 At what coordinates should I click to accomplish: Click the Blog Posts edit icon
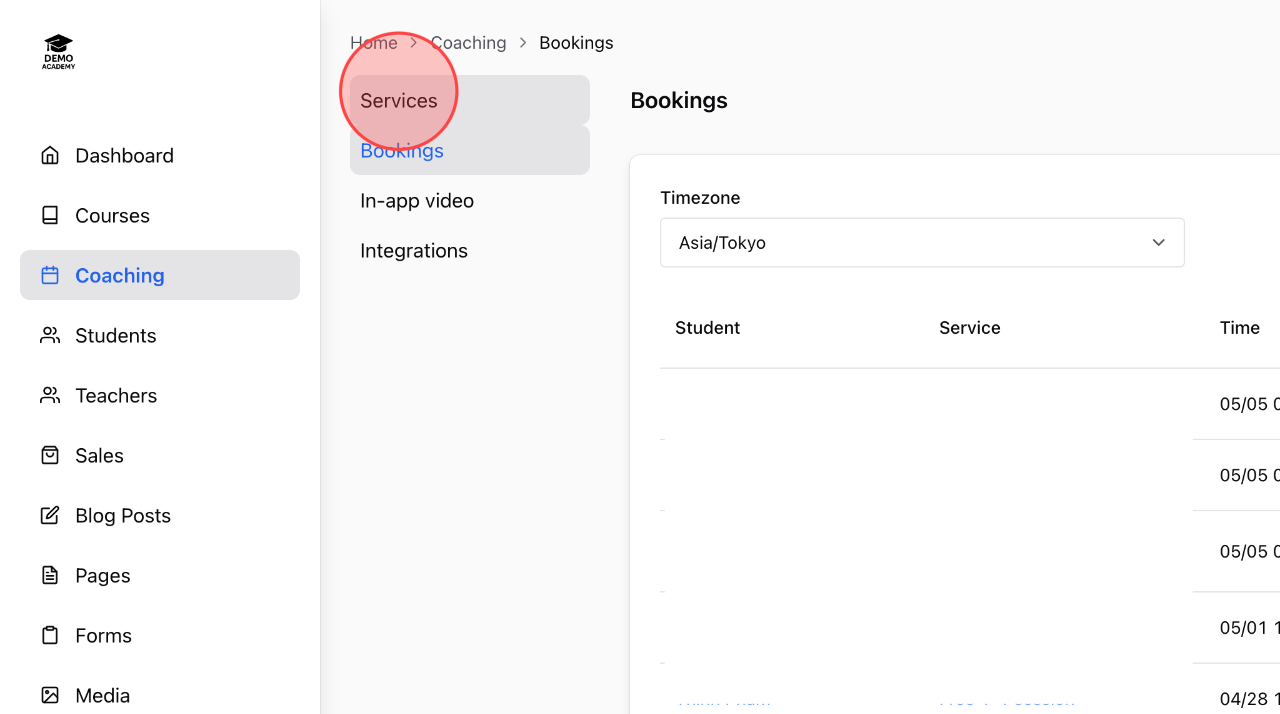pos(50,515)
